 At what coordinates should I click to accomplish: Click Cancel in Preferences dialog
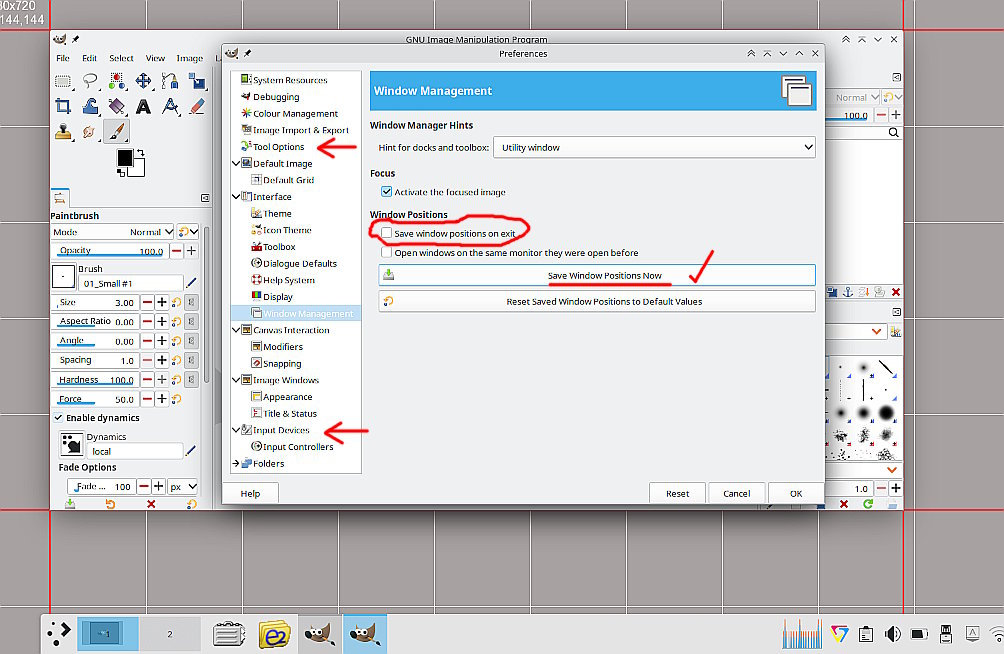pyautogui.click(x=736, y=493)
